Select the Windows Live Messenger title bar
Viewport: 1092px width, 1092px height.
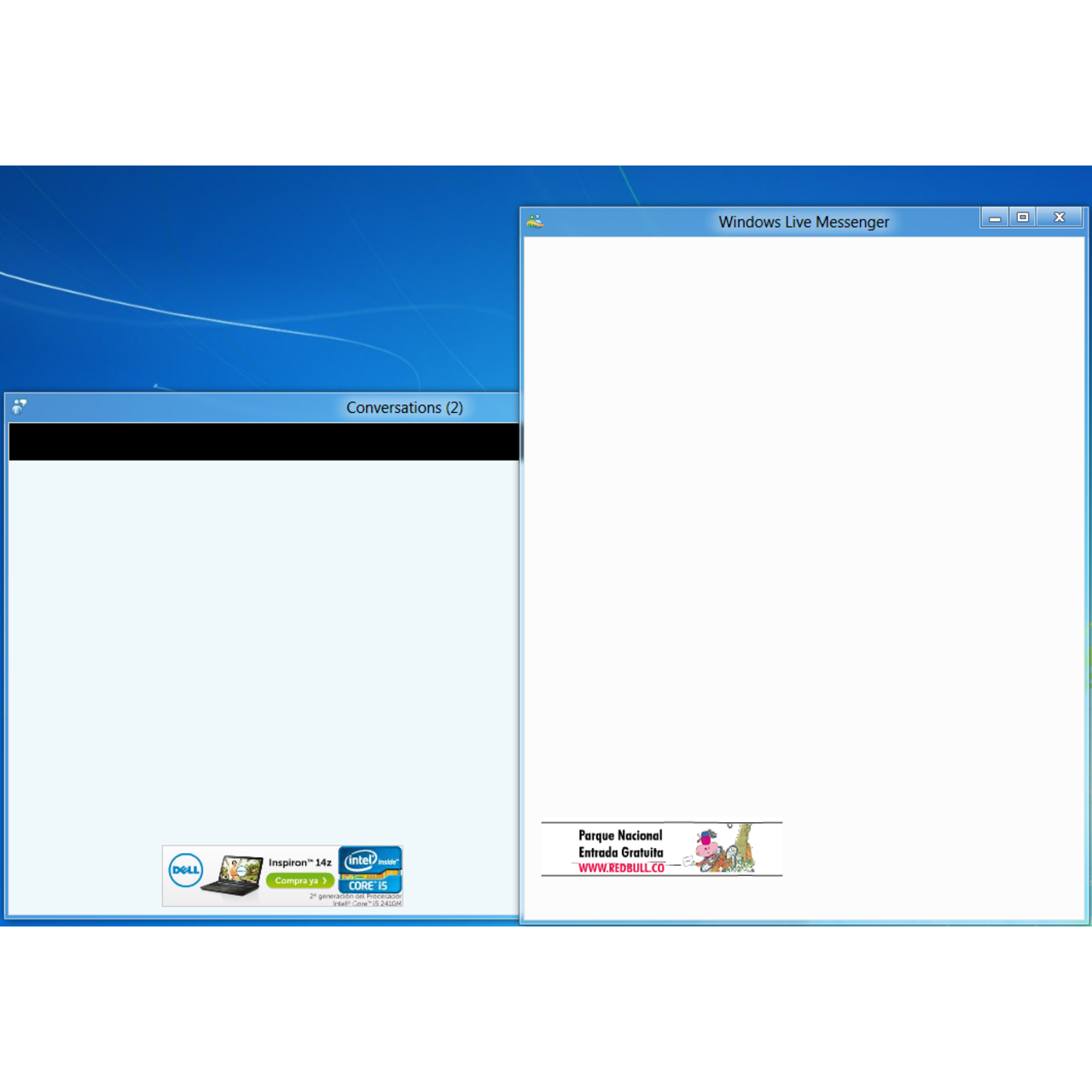click(x=804, y=222)
